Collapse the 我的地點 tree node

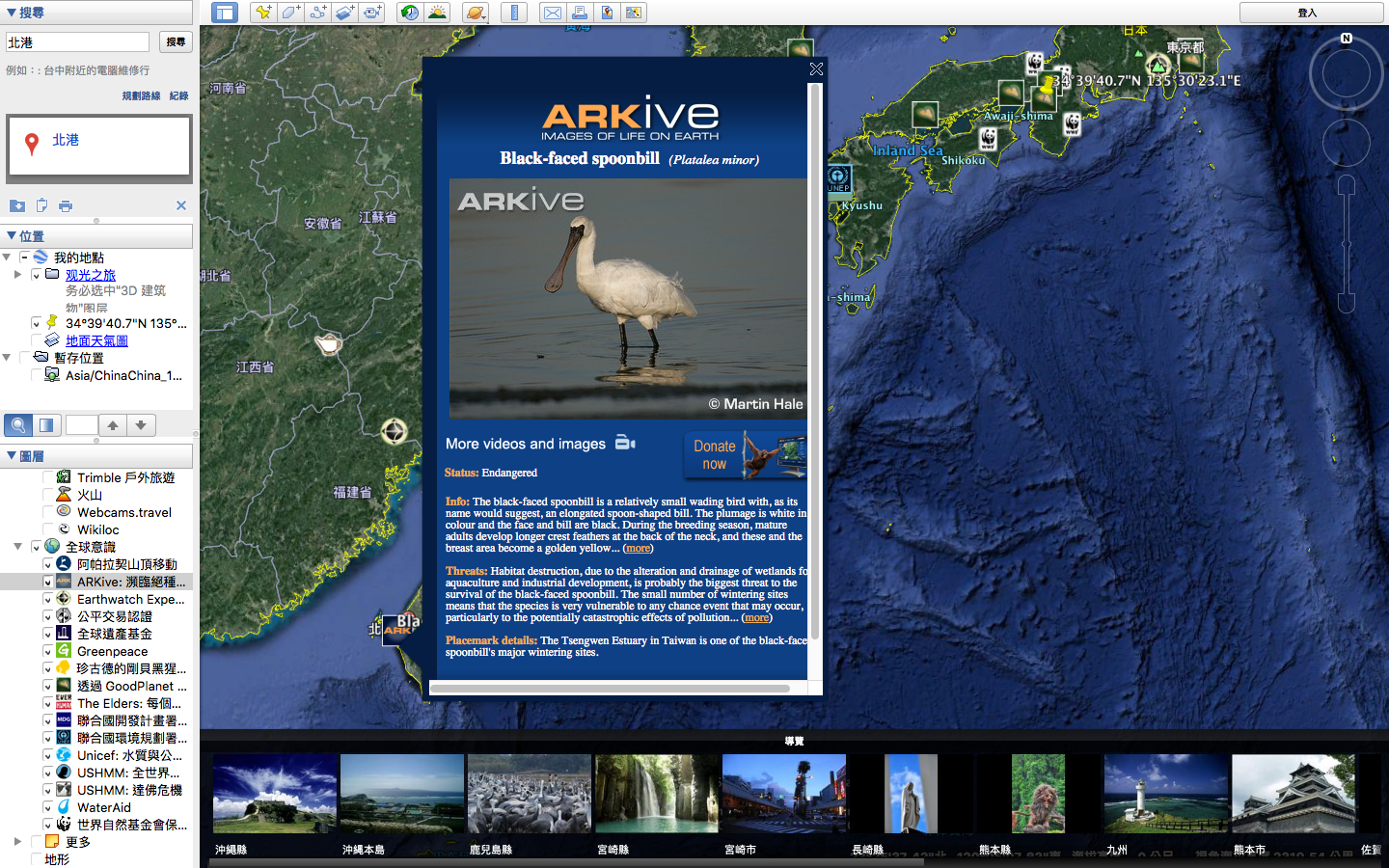7,258
